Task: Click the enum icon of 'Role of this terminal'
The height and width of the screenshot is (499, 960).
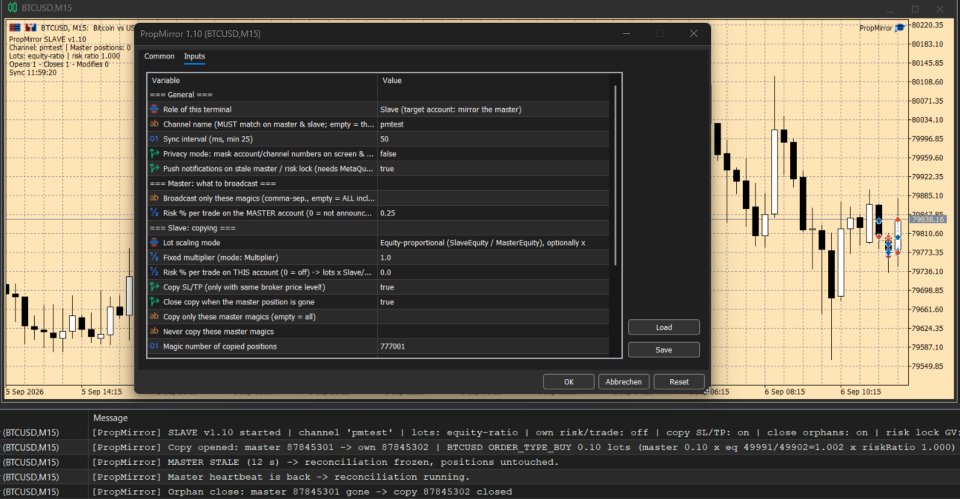Action: pos(154,109)
